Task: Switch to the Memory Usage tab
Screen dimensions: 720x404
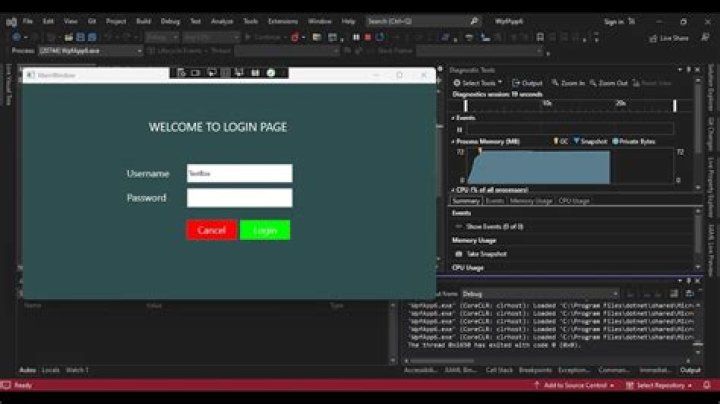Action: [530, 201]
